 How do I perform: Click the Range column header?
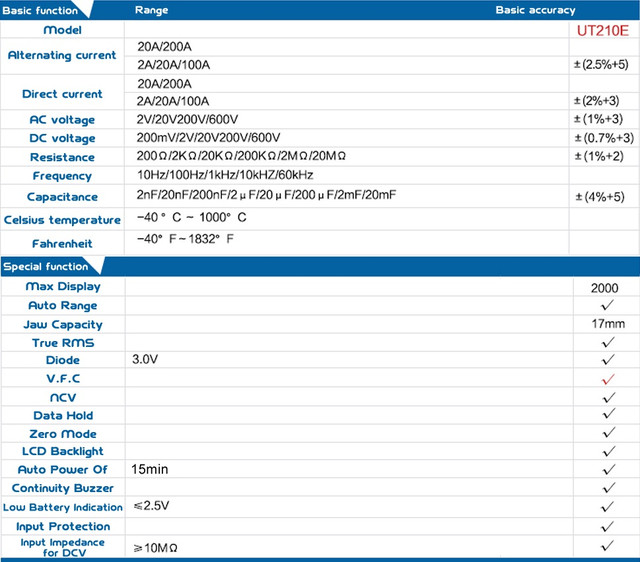pyautogui.click(x=151, y=10)
